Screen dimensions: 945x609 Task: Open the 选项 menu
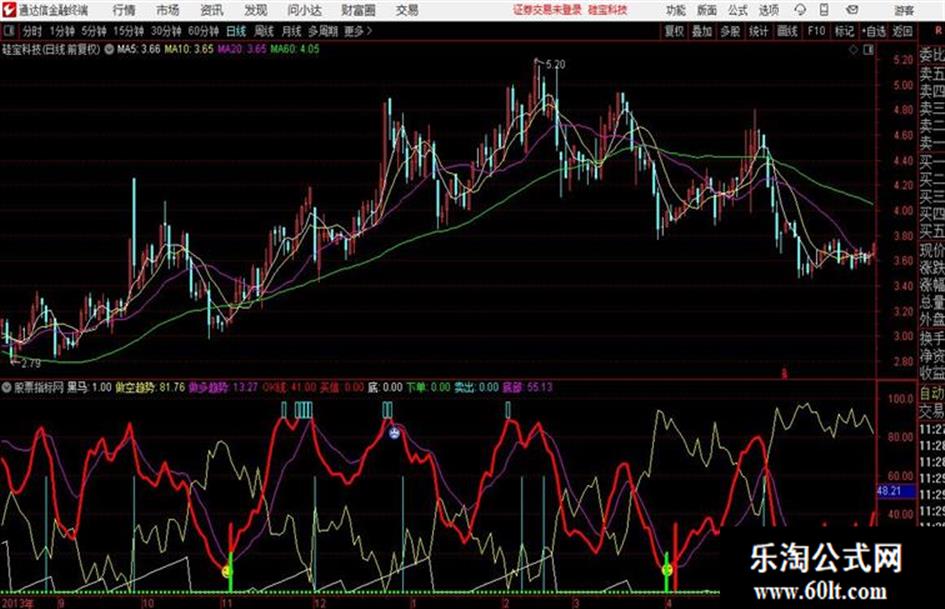tap(768, 10)
